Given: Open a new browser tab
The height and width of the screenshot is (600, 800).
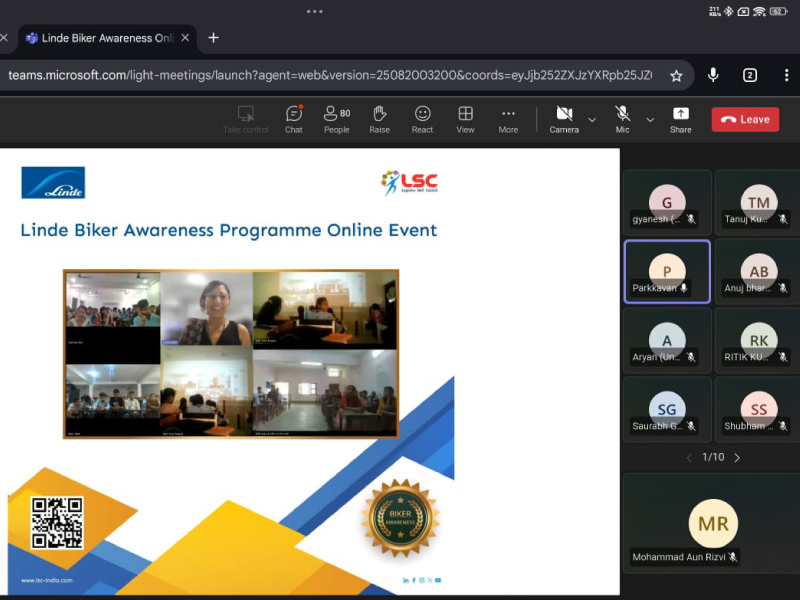Looking at the screenshot, I should 213,38.
